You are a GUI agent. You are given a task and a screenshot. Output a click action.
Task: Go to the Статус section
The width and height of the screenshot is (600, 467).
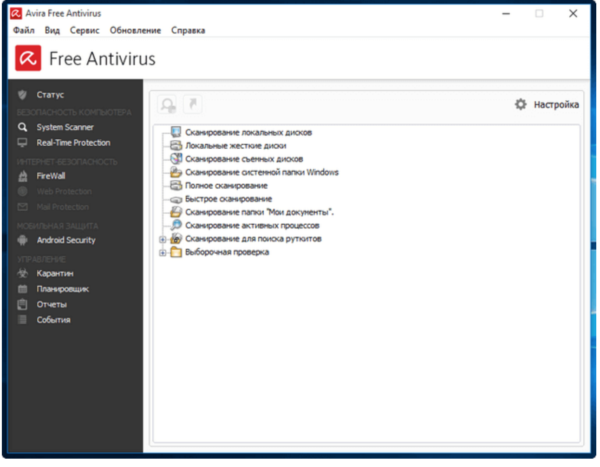50,95
